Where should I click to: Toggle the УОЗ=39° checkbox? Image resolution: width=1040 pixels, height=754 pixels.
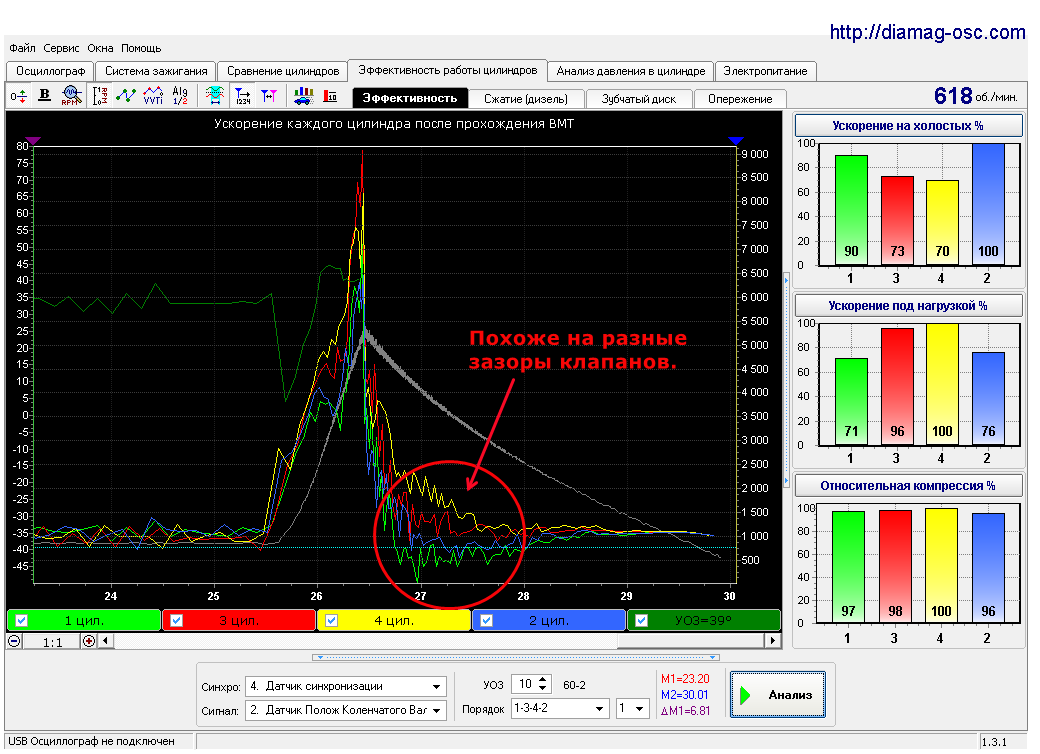coord(641,621)
